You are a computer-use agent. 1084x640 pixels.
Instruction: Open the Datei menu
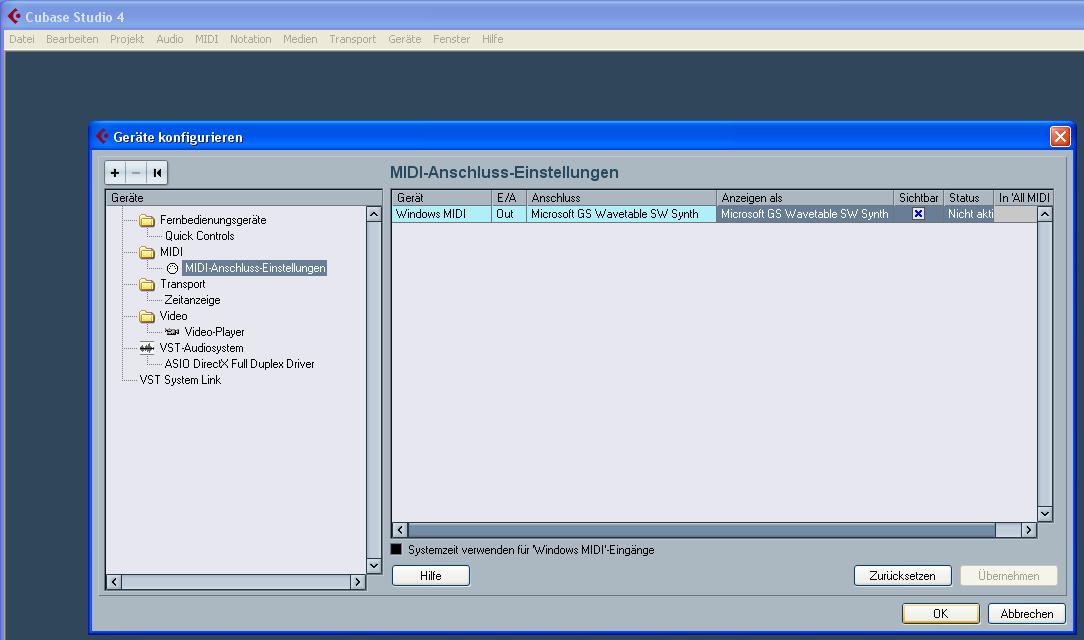click(21, 39)
